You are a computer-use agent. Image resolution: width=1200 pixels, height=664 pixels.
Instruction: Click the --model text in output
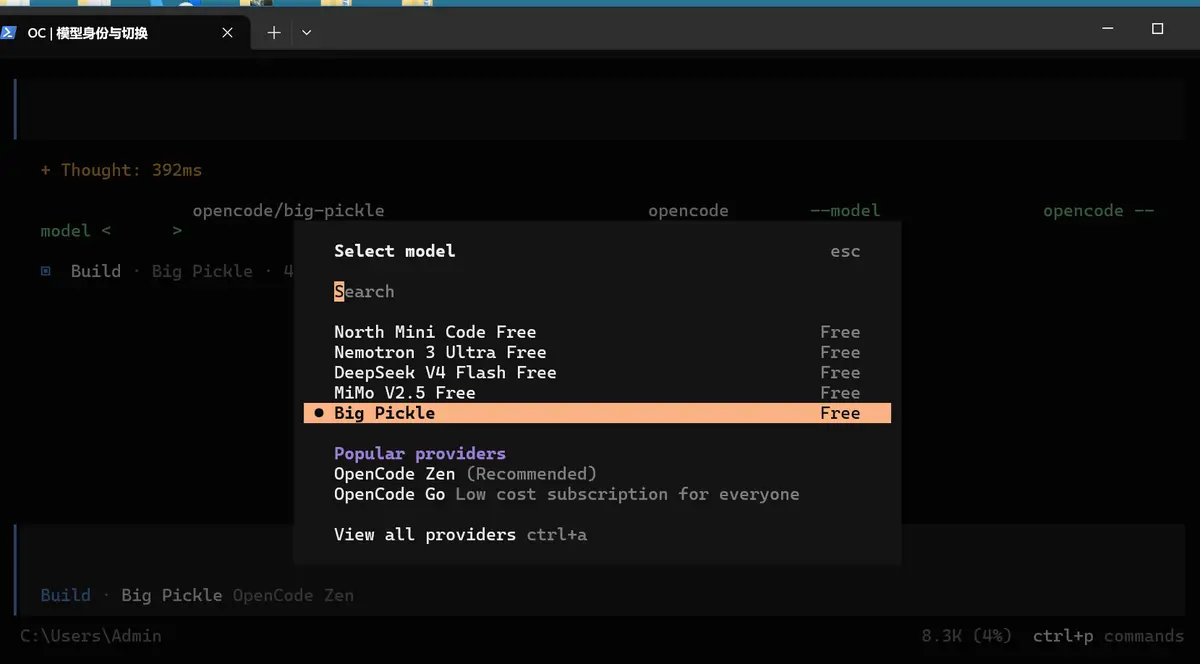[x=845, y=211]
